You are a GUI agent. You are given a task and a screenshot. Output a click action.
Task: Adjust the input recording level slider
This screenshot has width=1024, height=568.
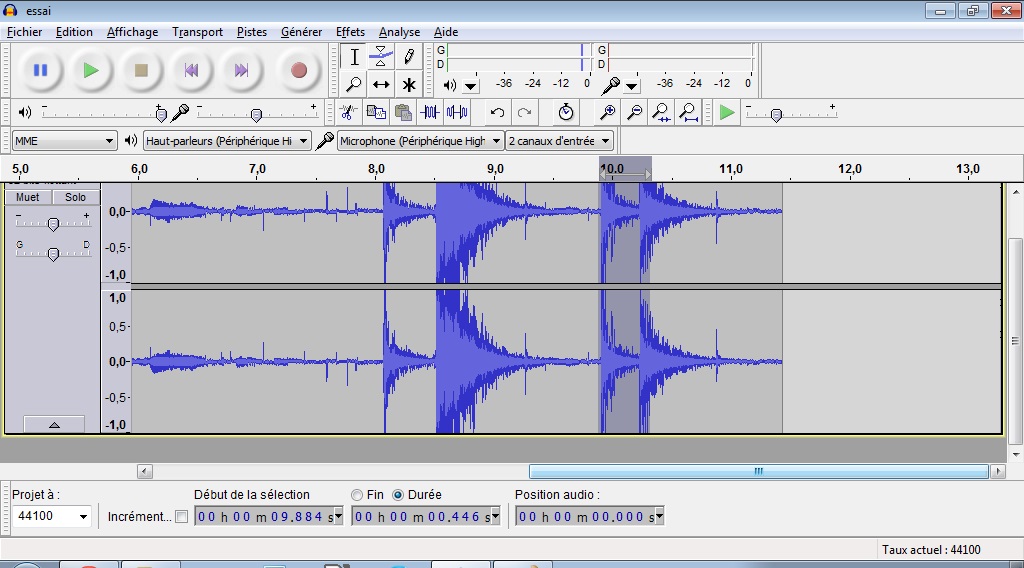[257, 114]
